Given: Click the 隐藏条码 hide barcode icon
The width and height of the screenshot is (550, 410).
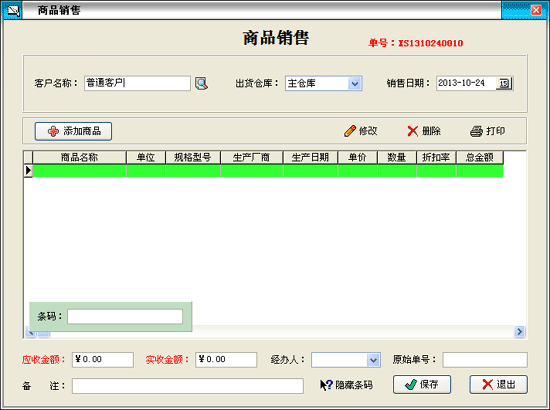Looking at the screenshot, I should tap(326, 385).
